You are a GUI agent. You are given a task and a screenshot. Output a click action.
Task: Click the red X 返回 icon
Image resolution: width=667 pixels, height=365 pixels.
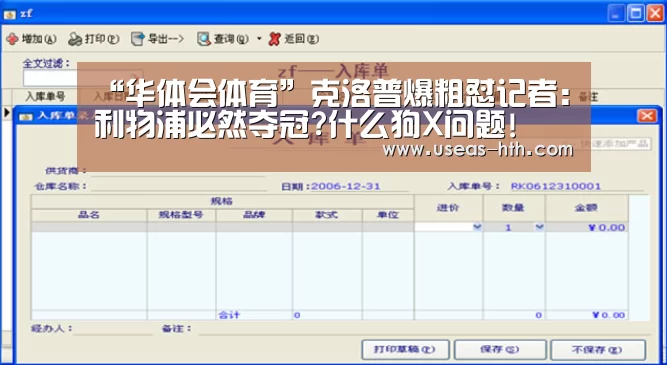275,39
